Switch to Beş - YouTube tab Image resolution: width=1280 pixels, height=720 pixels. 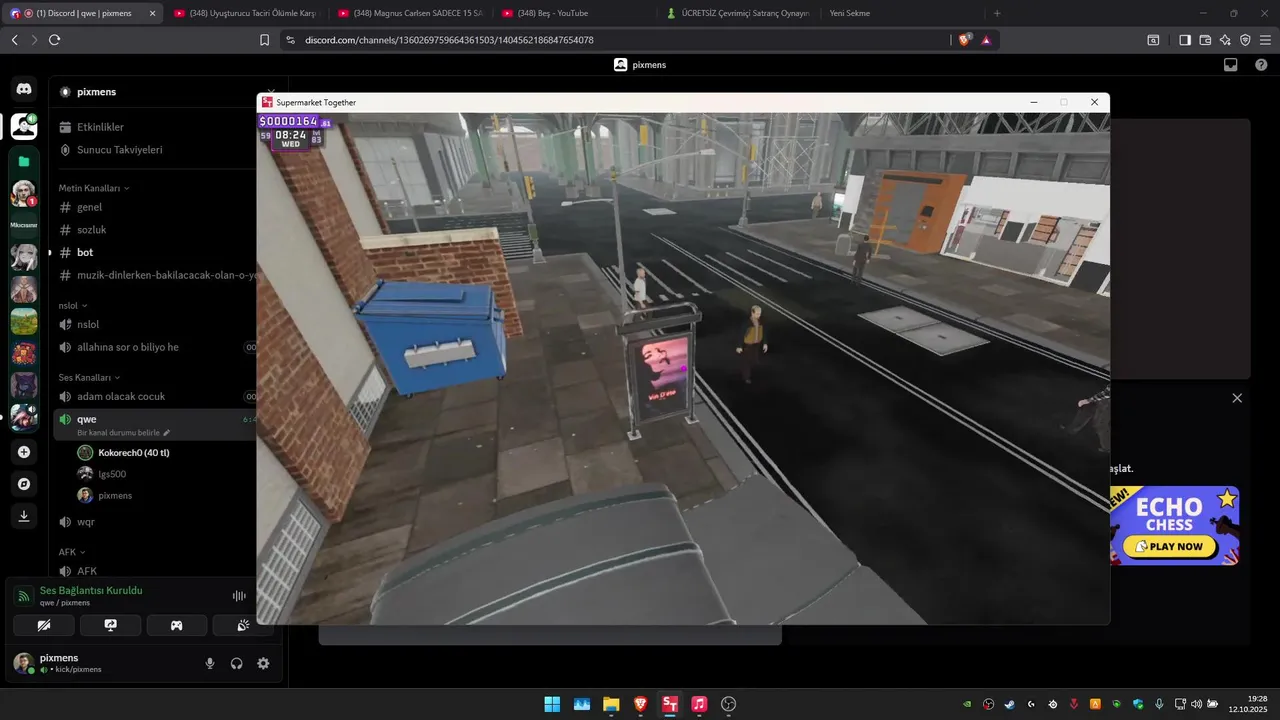[576, 13]
